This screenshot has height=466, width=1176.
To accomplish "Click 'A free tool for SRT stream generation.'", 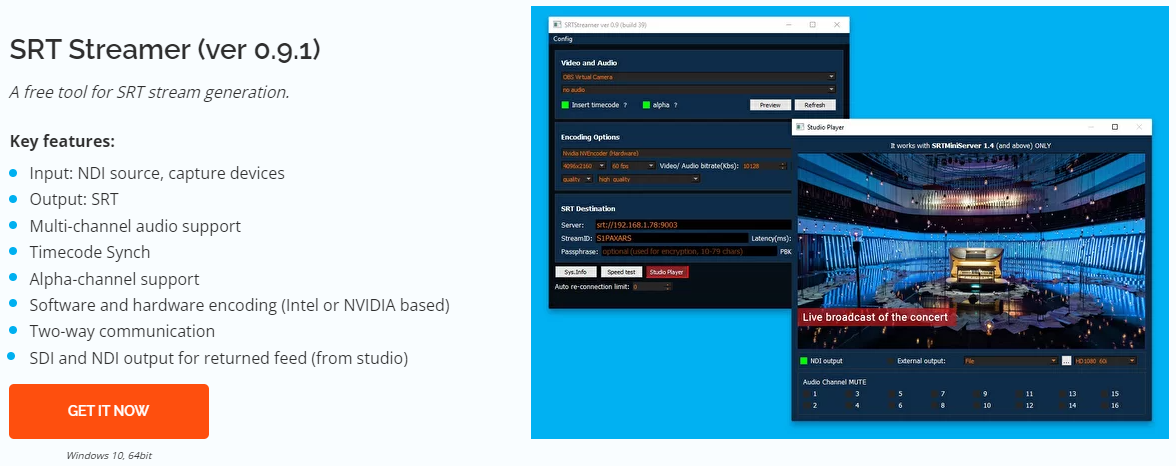I will [x=149, y=92].
